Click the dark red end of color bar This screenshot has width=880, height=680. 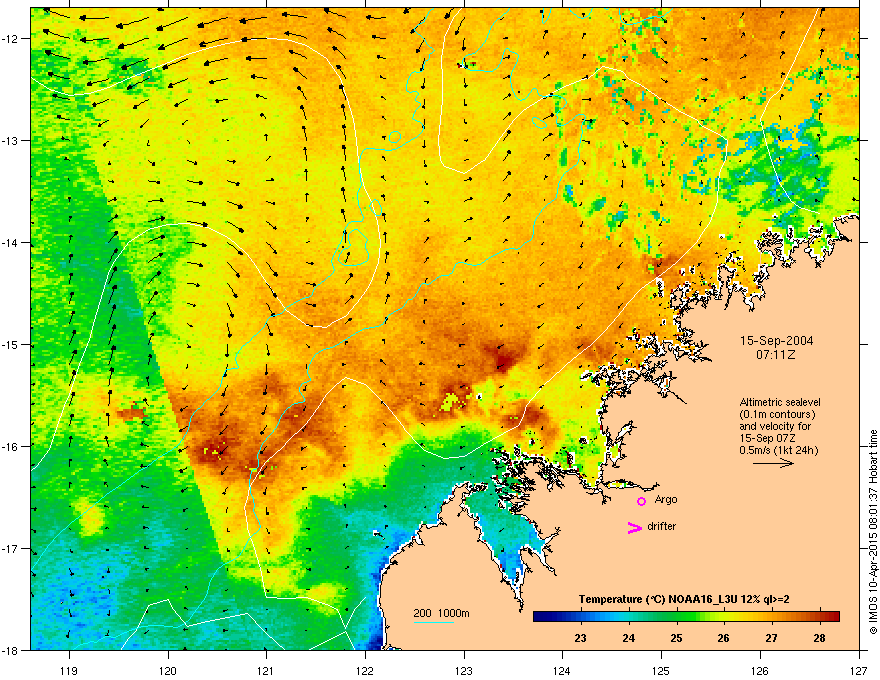pos(835,617)
